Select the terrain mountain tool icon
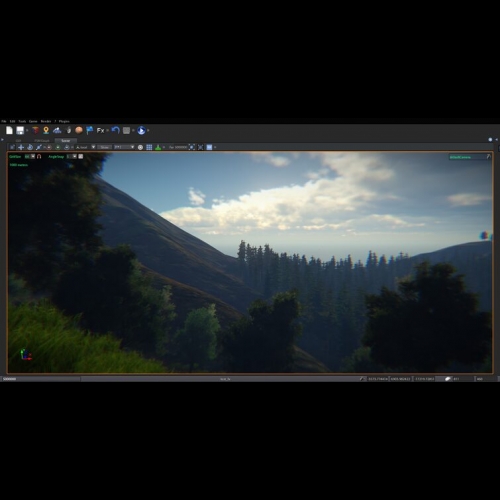The image size is (500, 500). 57,130
